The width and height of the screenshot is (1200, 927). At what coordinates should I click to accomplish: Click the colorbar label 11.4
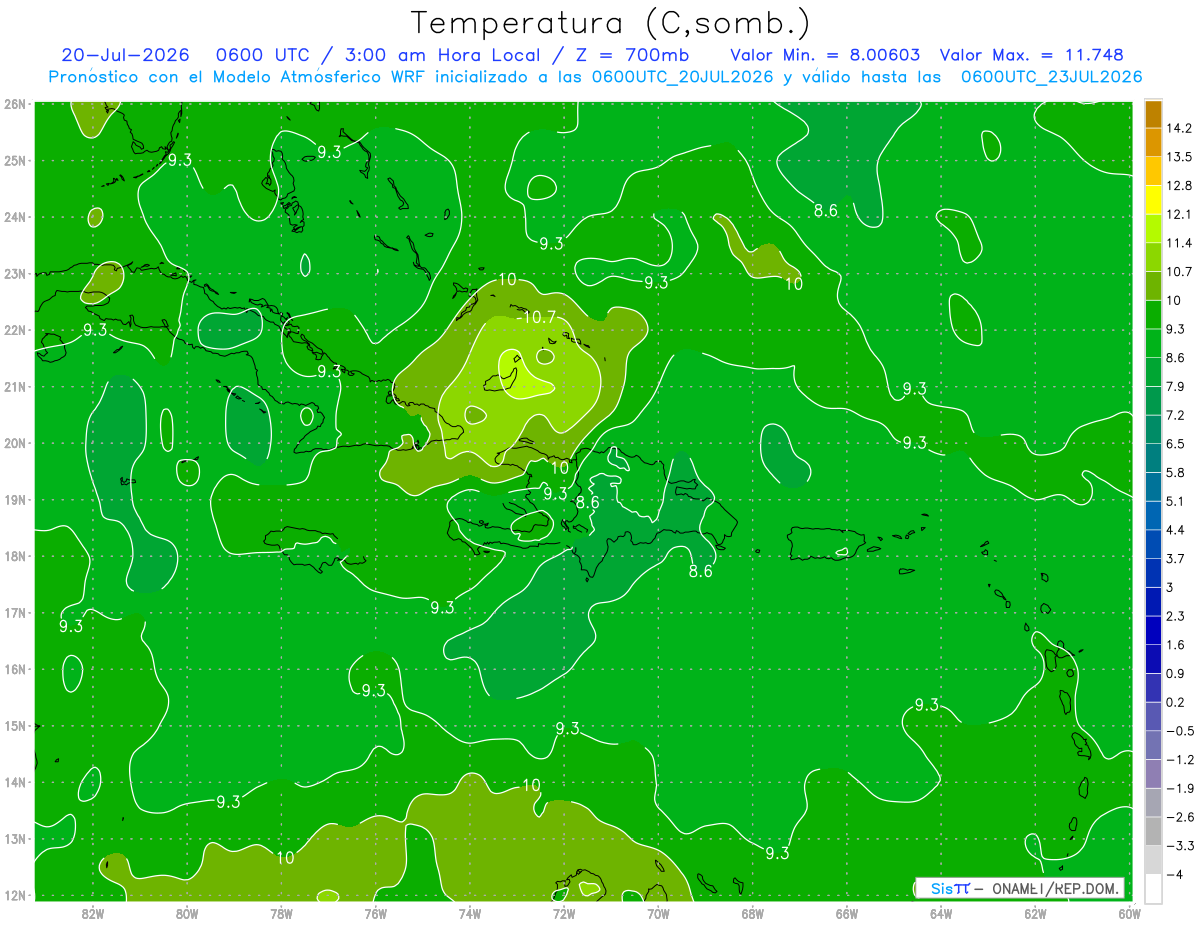pos(1179,243)
